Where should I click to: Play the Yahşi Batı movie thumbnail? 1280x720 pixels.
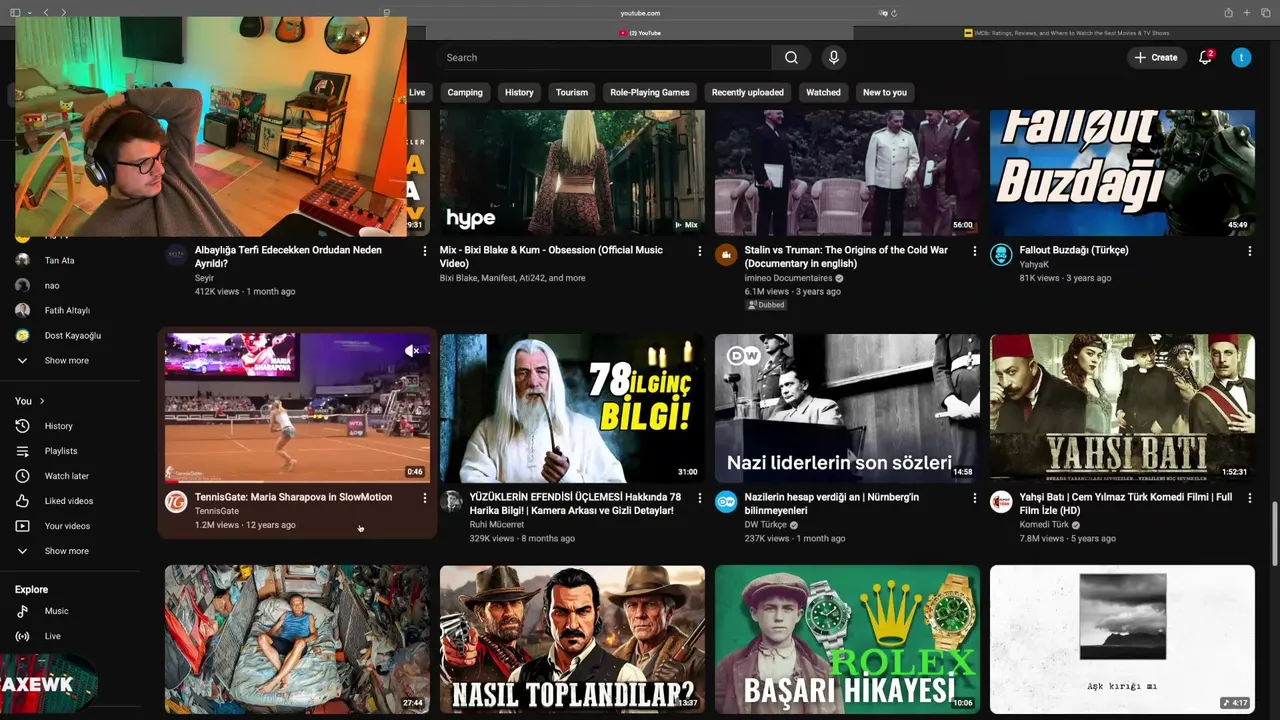[x=1122, y=408]
